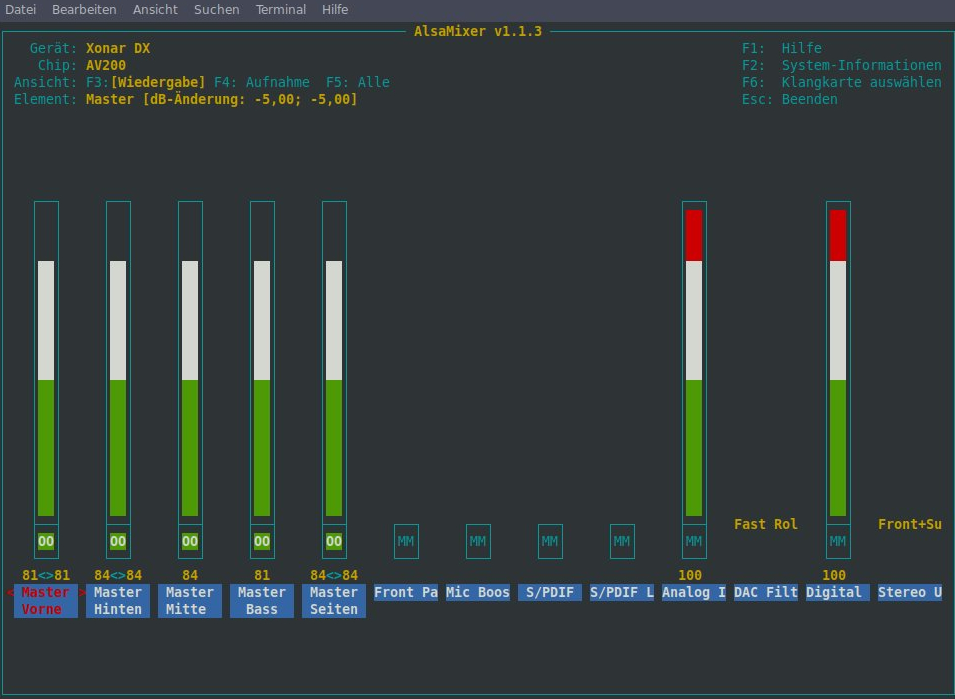
Task: Open the Bearbeiten menu
Action: 84,10
